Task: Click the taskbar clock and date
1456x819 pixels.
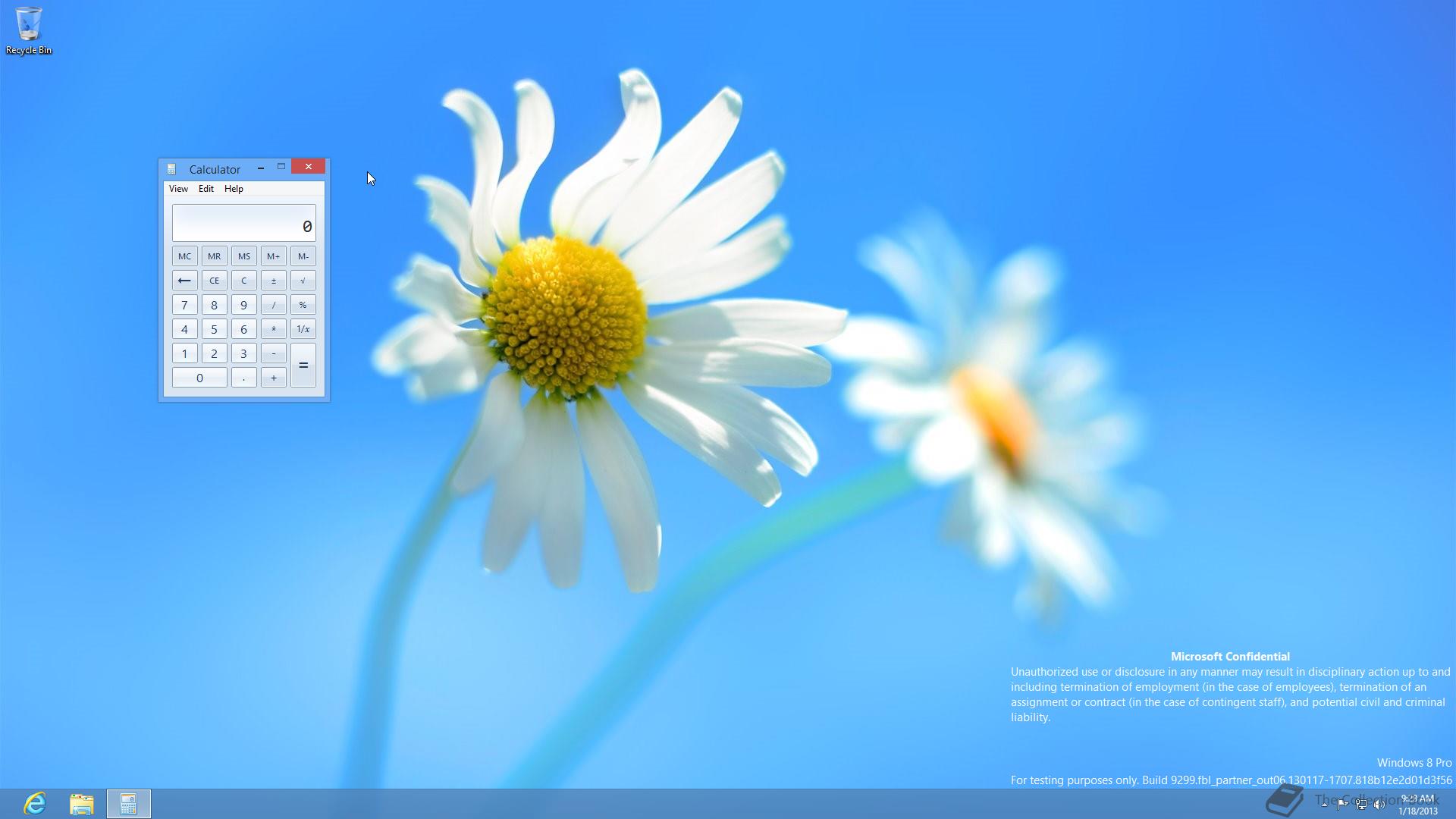Action: click(x=1417, y=805)
